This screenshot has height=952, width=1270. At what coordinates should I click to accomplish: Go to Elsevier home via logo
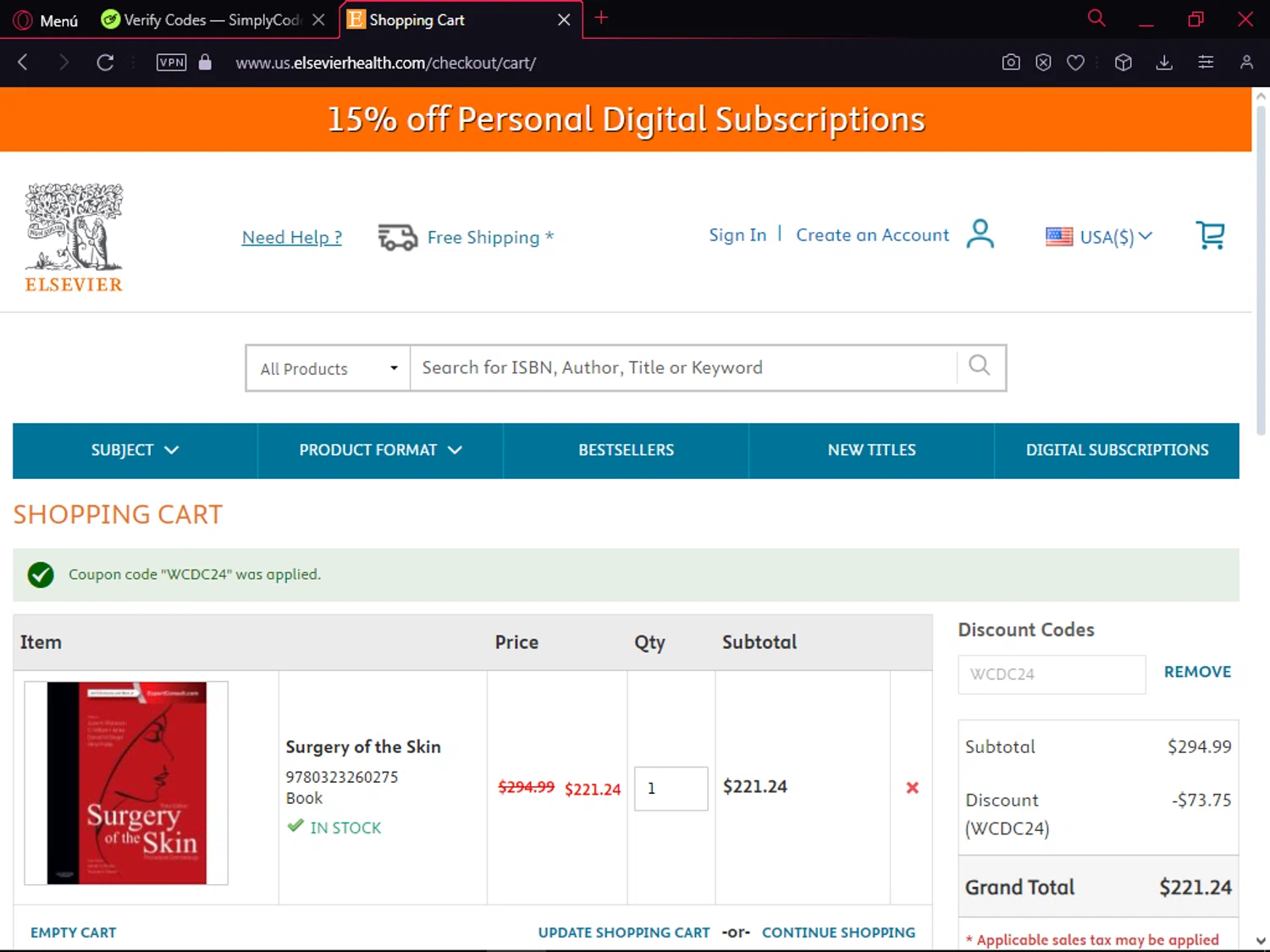tap(74, 238)
